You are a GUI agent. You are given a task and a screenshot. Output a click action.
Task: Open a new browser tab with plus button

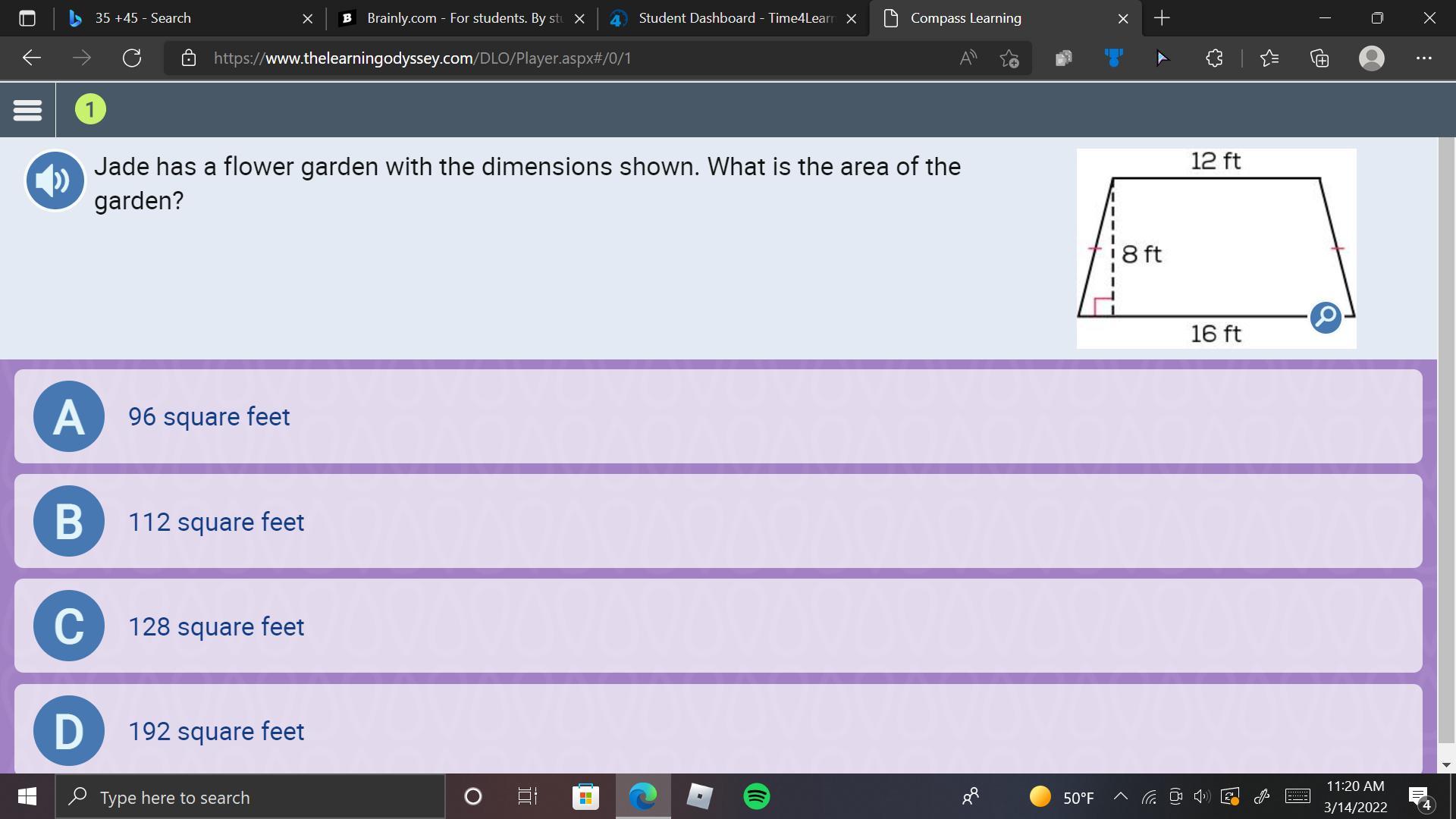pyautogui.click(x=1162, y=18)
